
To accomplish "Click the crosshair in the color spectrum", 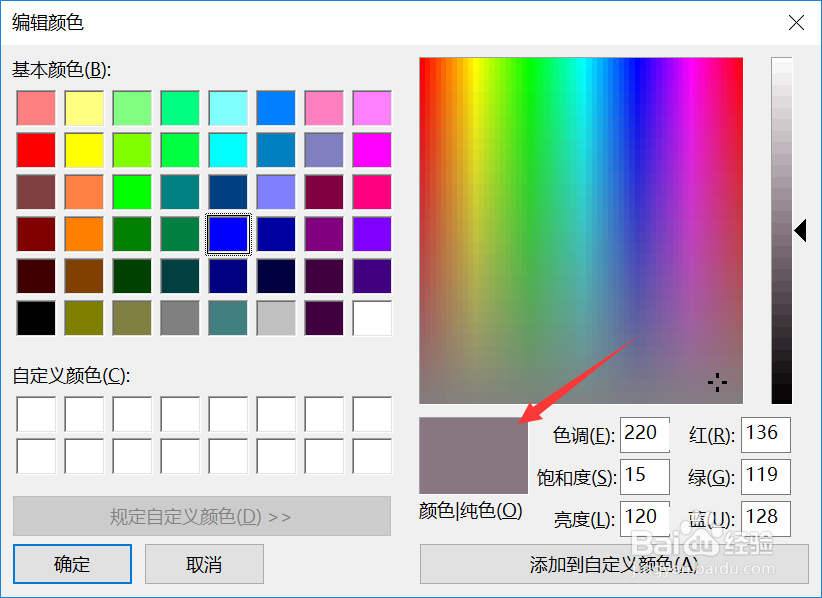I will coord(717,383).
